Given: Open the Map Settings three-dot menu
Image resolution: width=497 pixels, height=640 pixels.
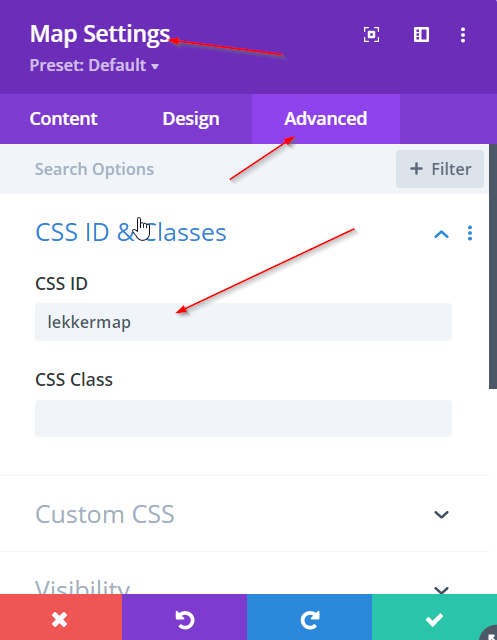Looking at the screenshot, I should pyautogui.click(x=463, y=35).
